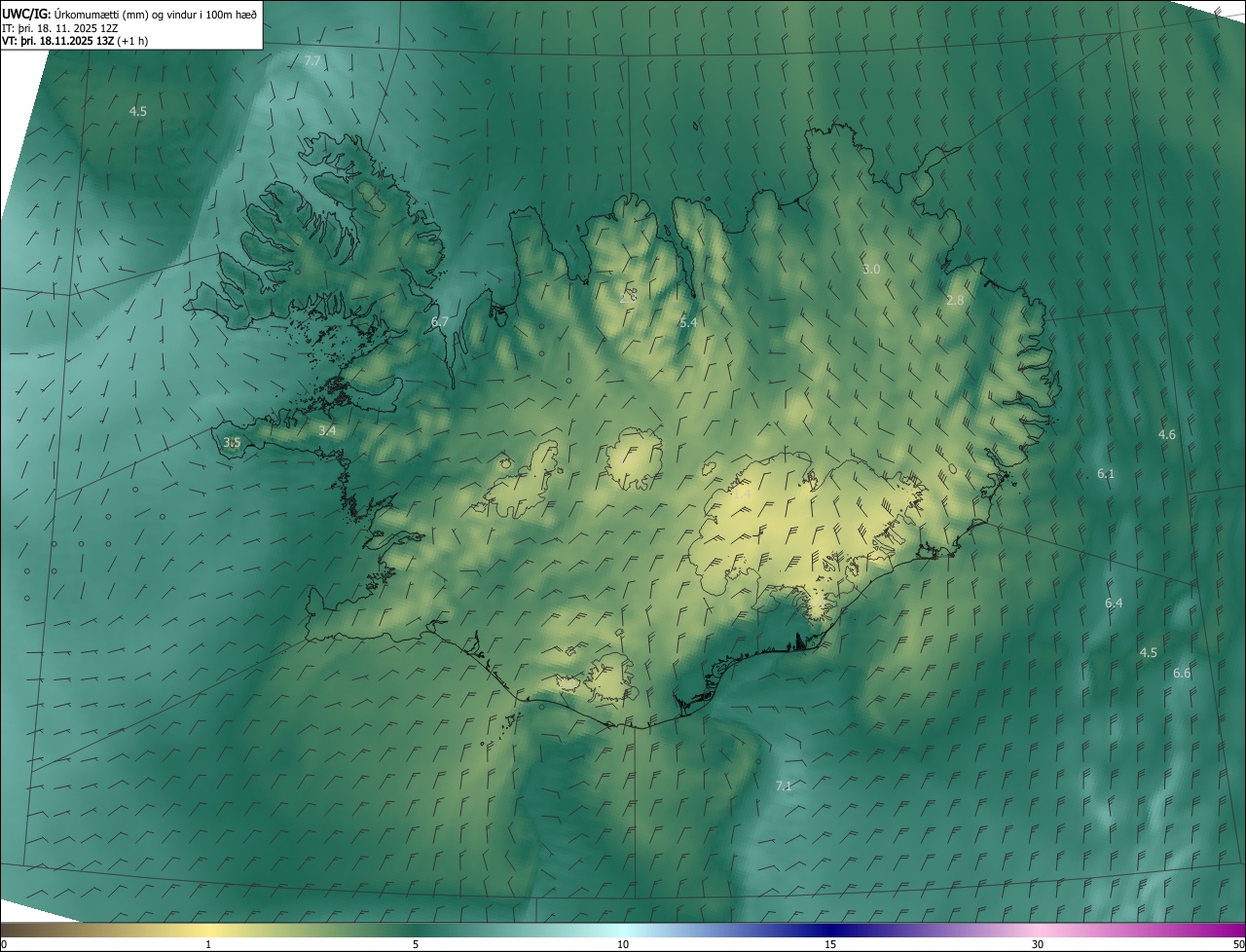Click the 3.5 value label
Screen dimensions: 1246x952
pos(232,442)
